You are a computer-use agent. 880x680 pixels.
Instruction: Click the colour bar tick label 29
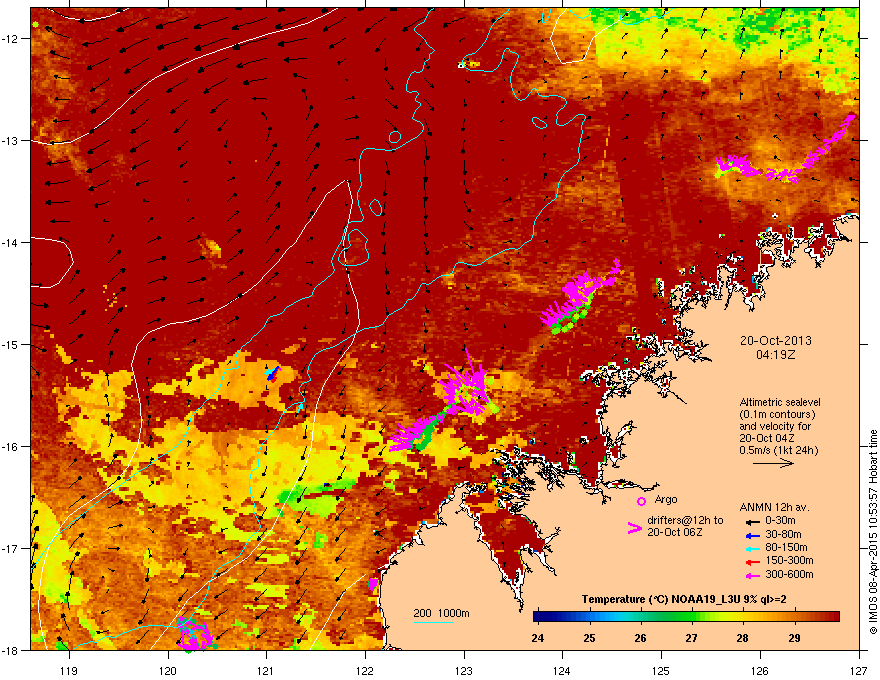click(794, 638)
